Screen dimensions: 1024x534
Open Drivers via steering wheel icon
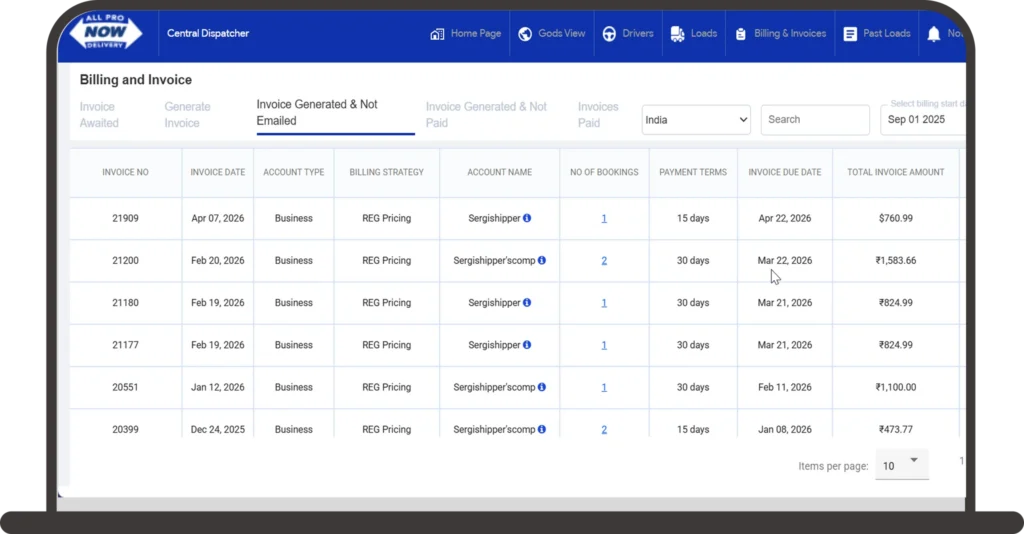(x=609, y=34)
